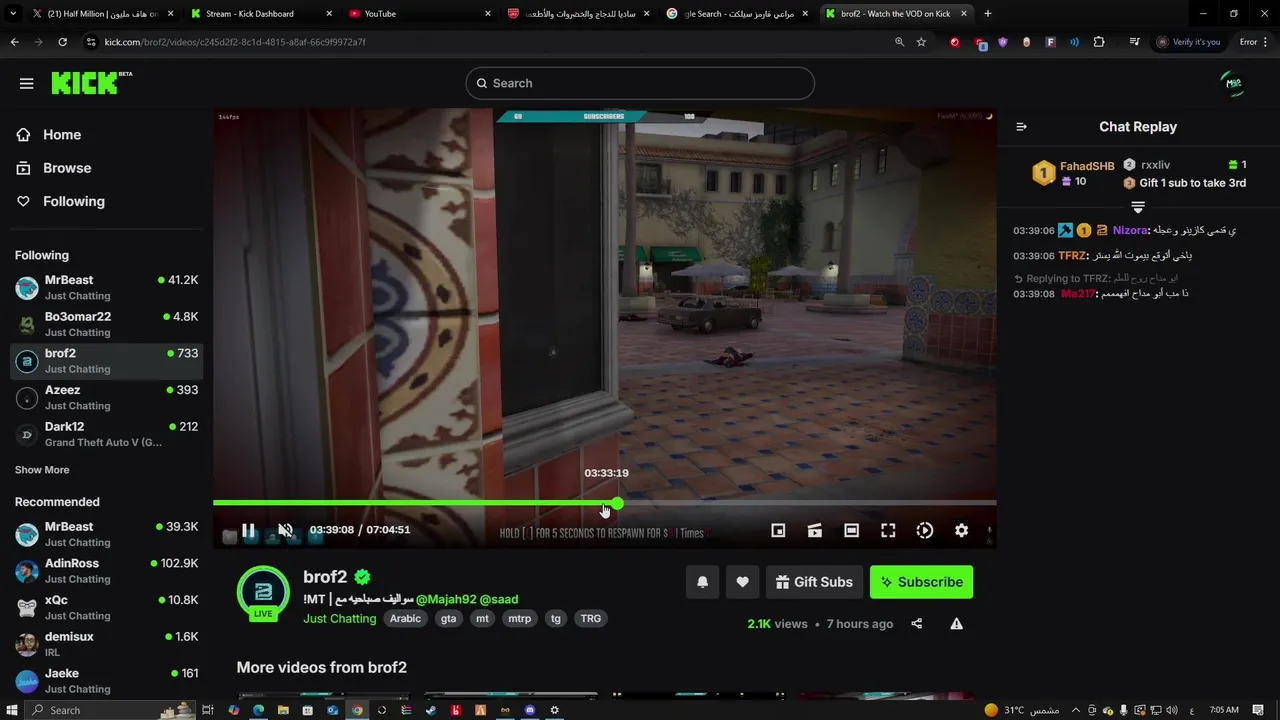The width and height of the screenshot is (1280, 720).
Task: Open the user profile avatar menu
Action: click(x=1234, y=84)
